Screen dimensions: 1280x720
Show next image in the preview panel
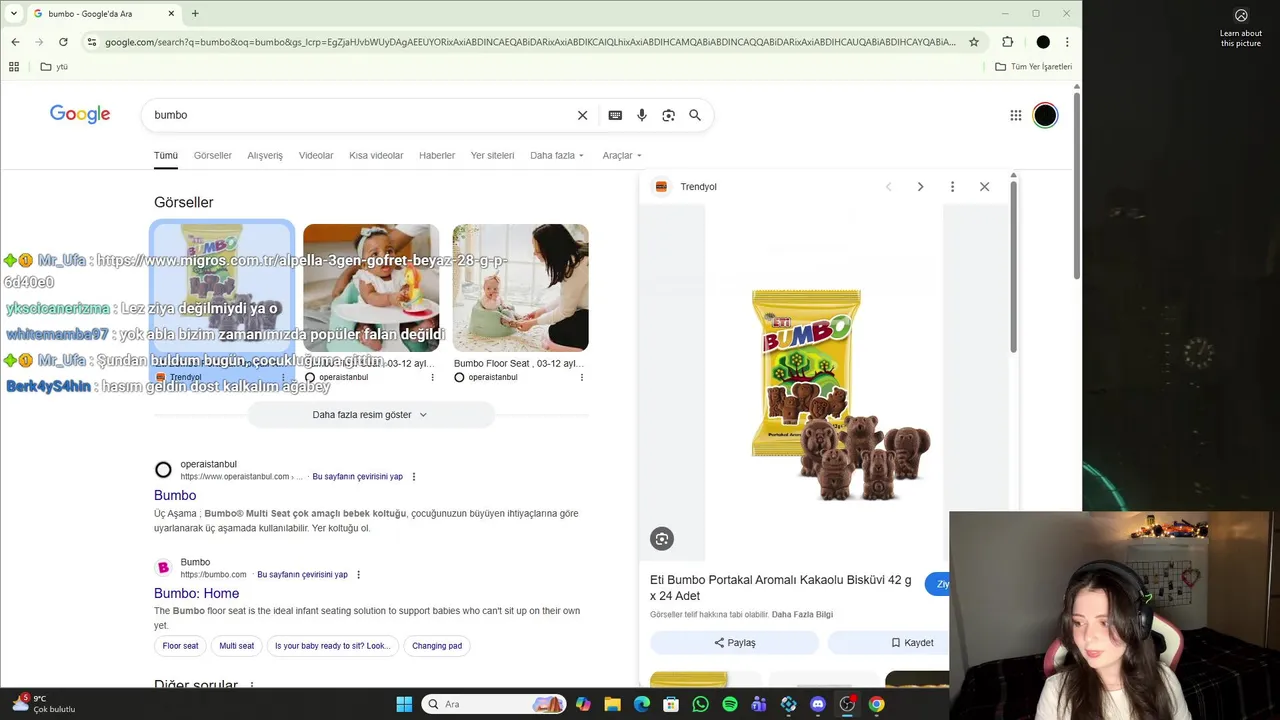point(920,187)
